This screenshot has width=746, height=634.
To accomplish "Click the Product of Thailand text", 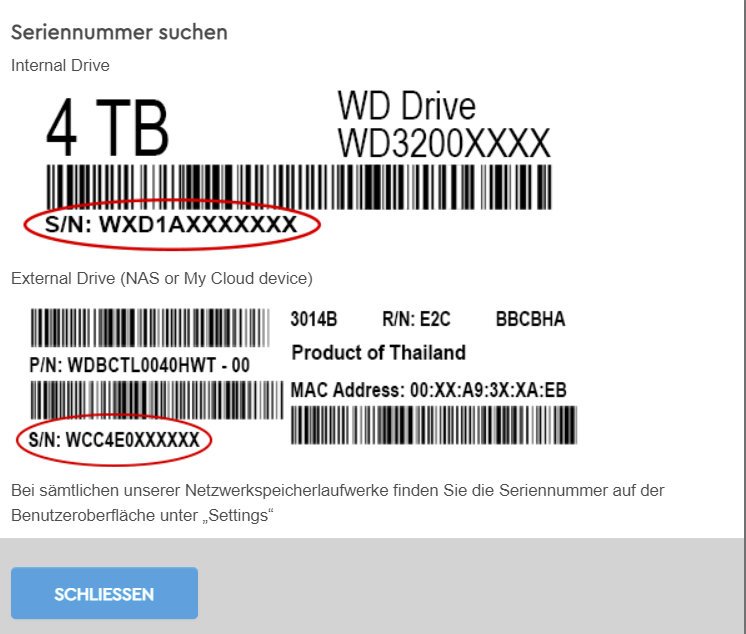I will tap(379, 353).
